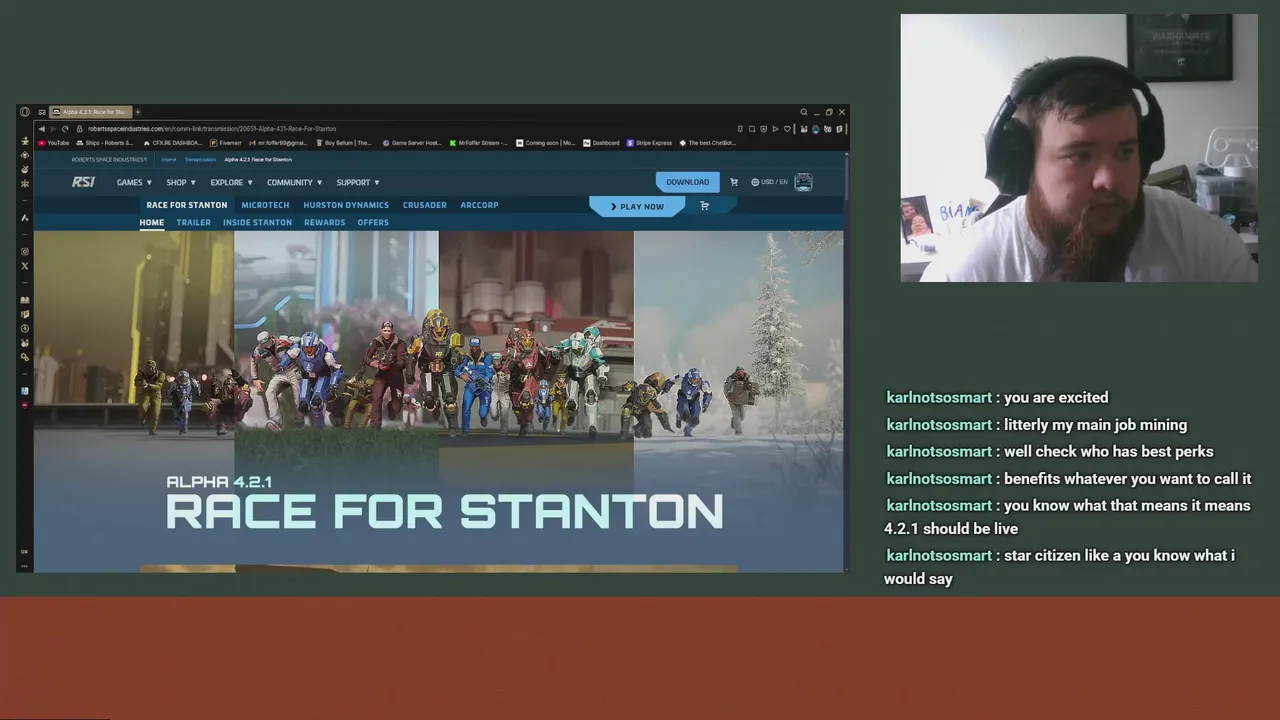Select the Alpha 4.2.1 browser tab
The image size is (1280, 720).
90,112
